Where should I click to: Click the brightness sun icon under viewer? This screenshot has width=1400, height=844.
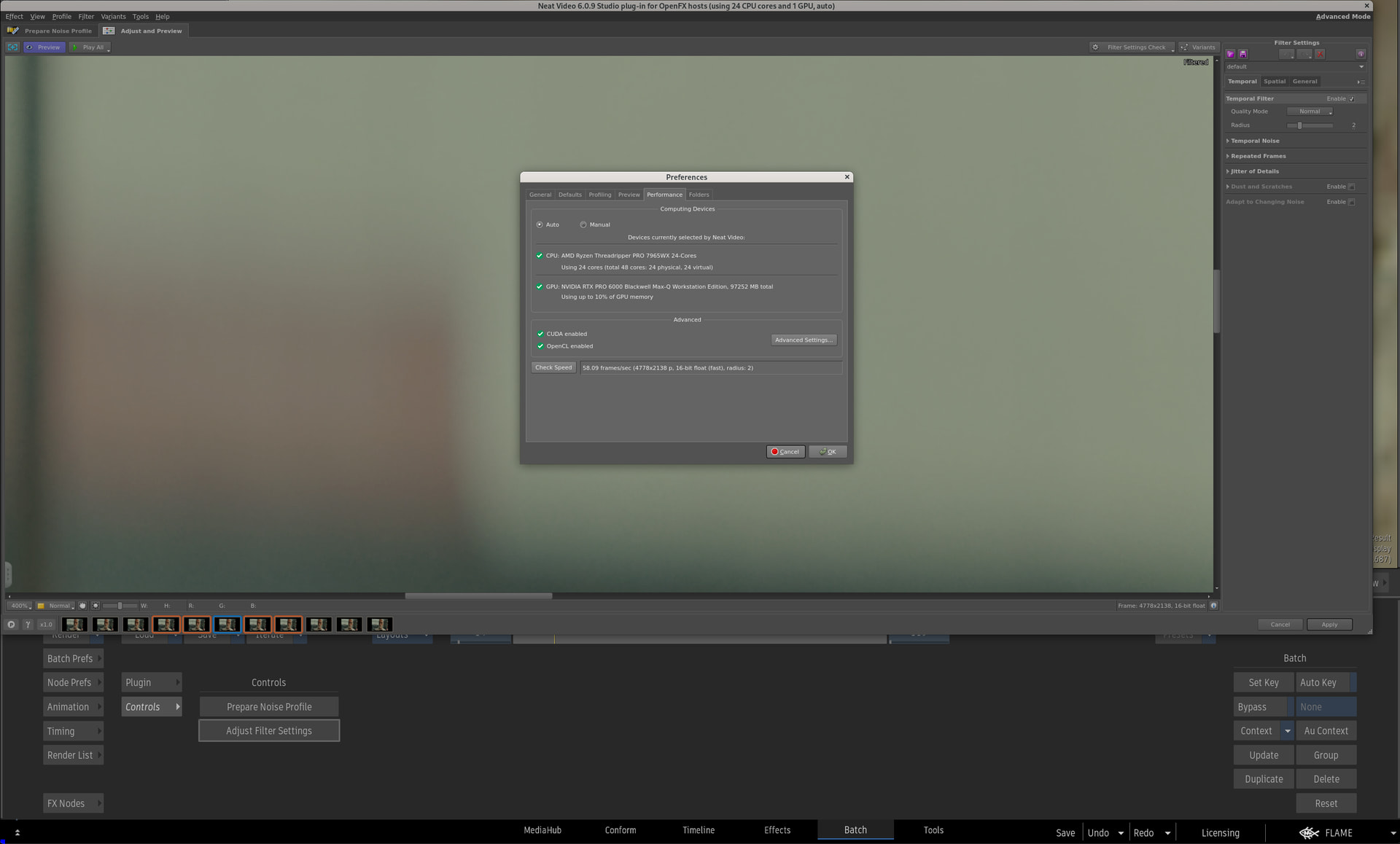coord(96,606)
